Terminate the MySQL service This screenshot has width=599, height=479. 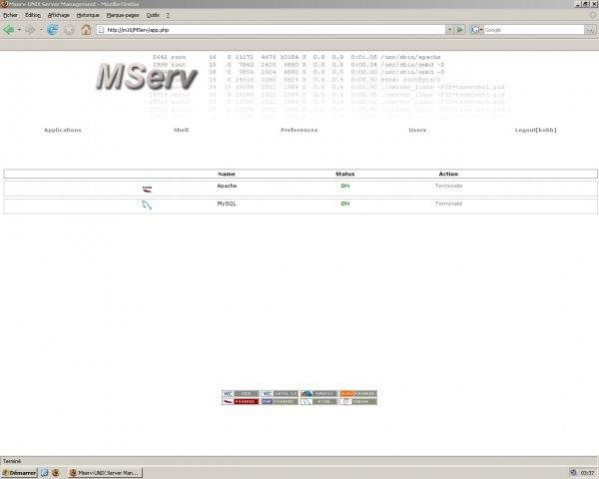pyautogui.click(x=448, y=204)
